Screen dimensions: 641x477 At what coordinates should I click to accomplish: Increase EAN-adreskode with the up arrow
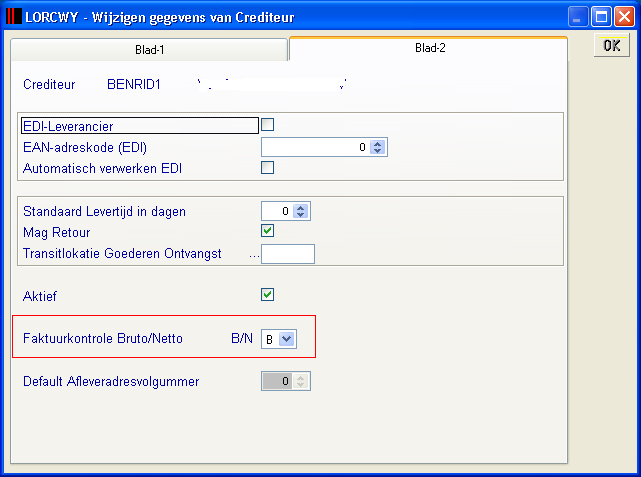(x=377, y=144)
